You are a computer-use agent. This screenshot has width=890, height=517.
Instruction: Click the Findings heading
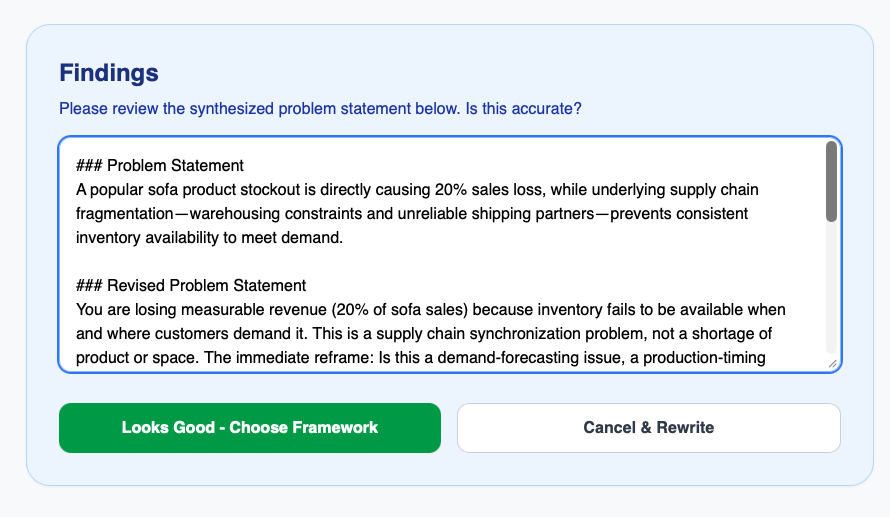click(109, 73)
